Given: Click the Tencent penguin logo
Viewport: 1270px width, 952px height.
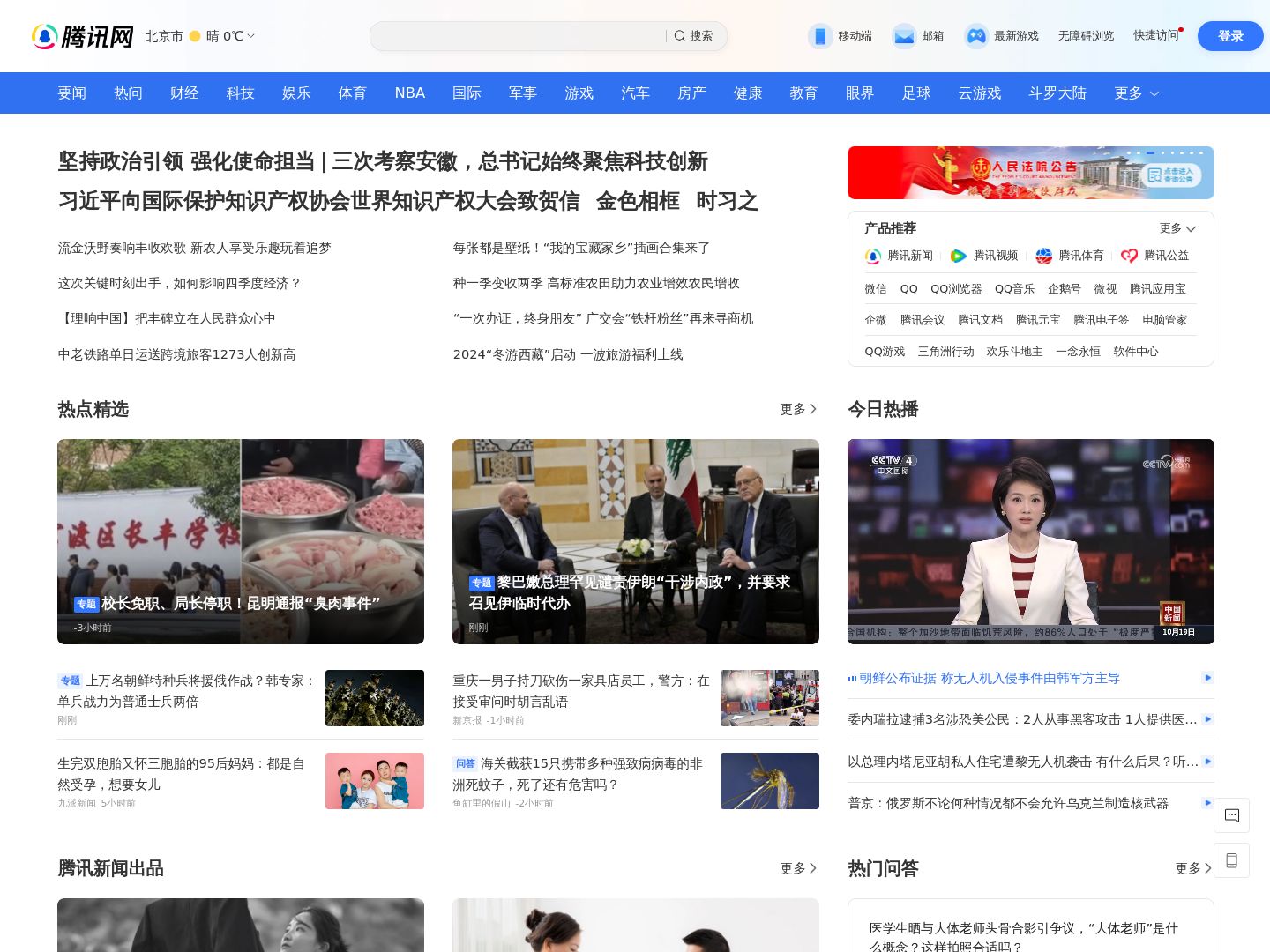Looking at the screenshot, I should (x=45, y=36).
